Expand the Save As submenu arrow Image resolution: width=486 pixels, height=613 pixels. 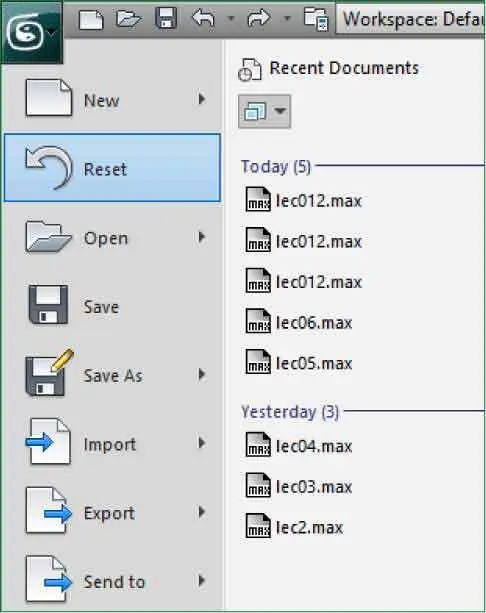202,375
